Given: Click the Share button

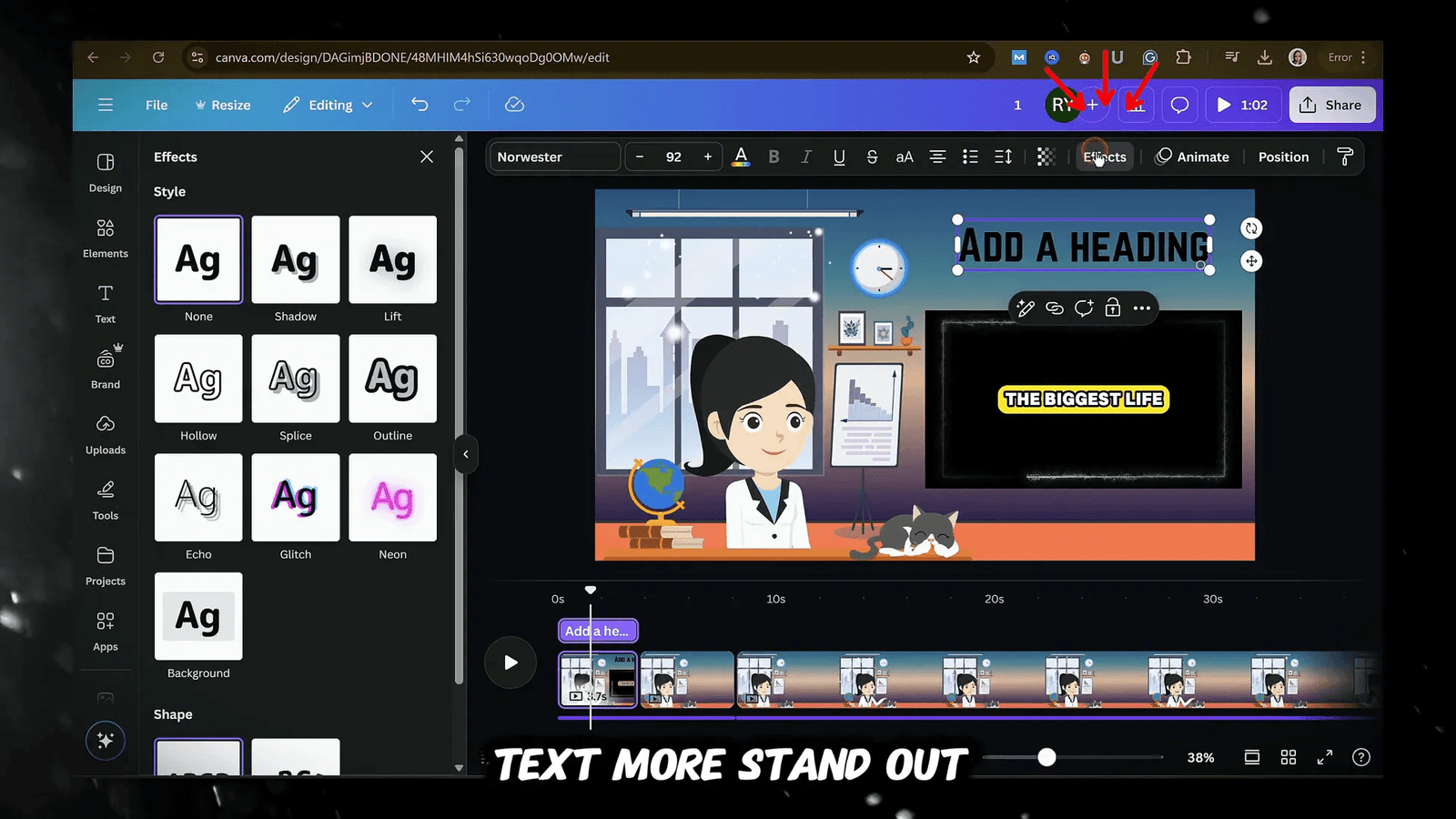Looking at the screenshot, I should coord(1331,105).
